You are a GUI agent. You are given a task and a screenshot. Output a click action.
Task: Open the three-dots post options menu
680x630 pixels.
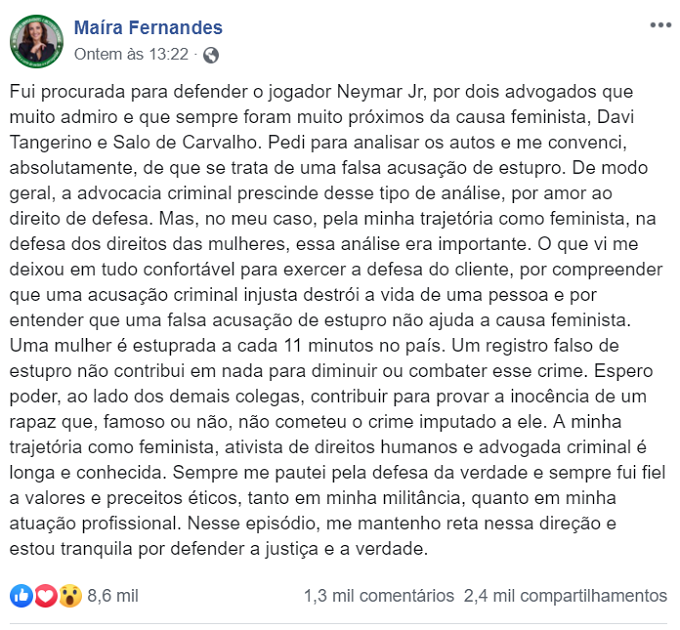(660, 26)
